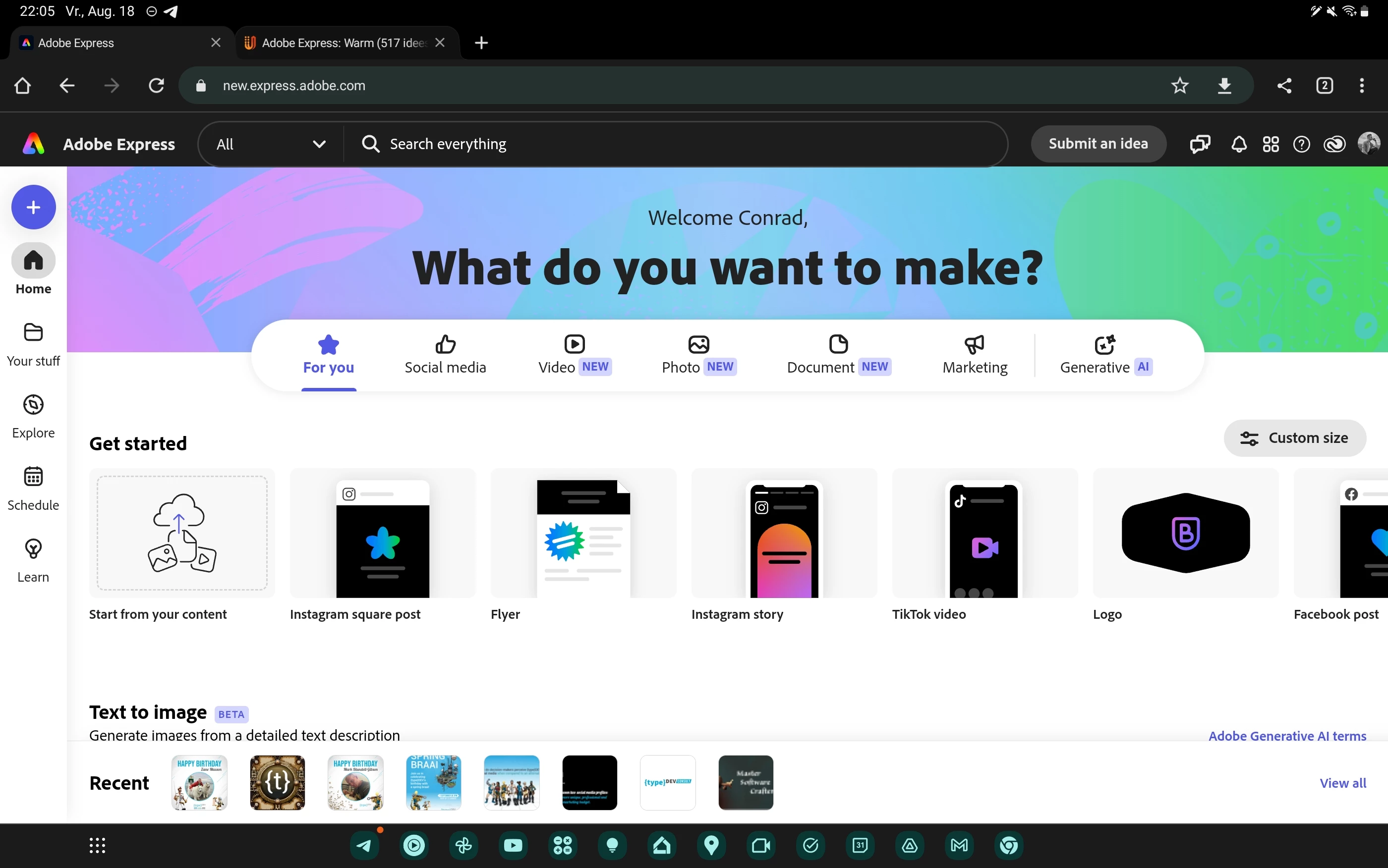Open Your stuff folder in the sidebar
This screenshot has height=868, width=1388.
[x=33, y=344]
